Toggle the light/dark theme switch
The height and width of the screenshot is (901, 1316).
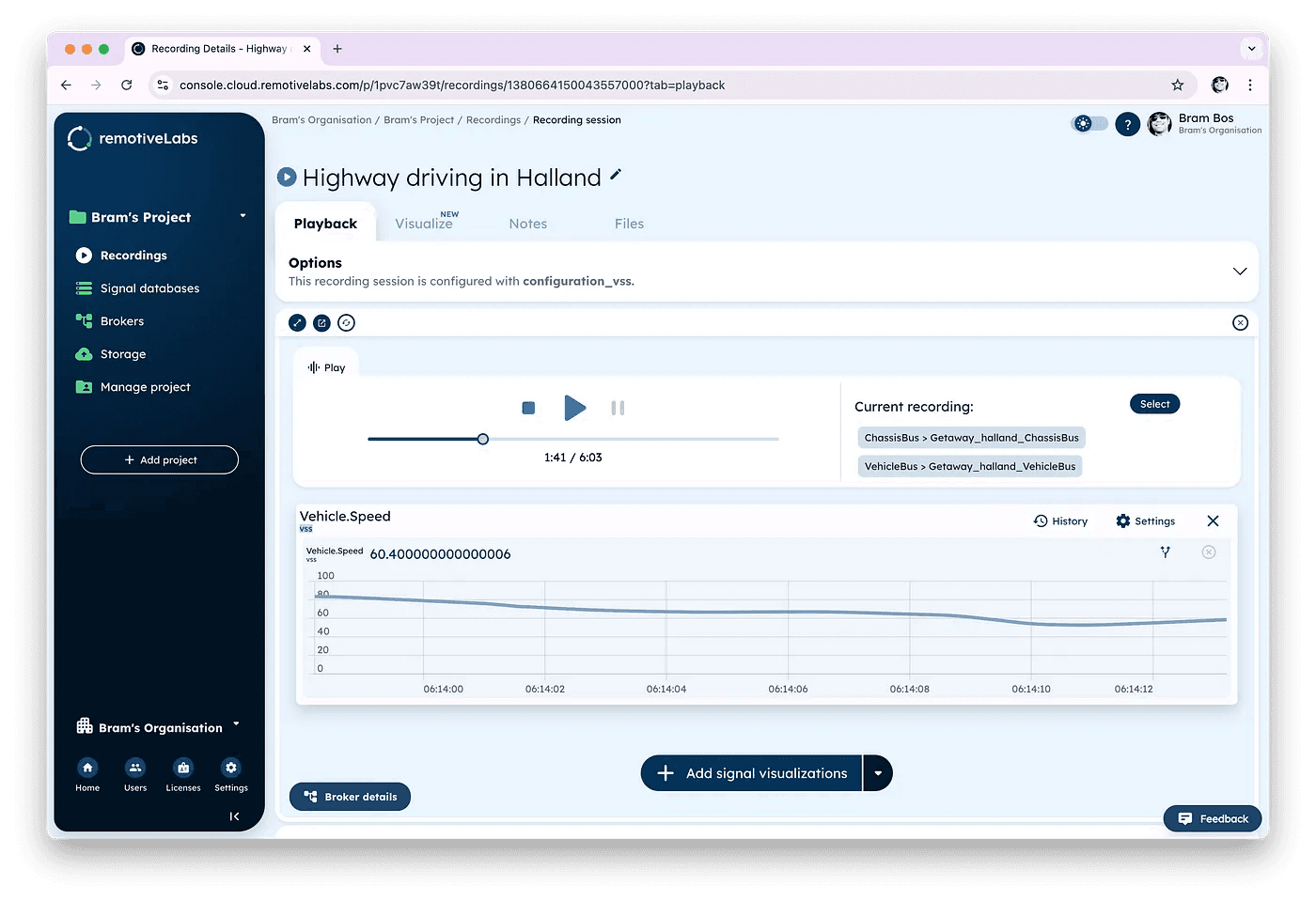1089,123
